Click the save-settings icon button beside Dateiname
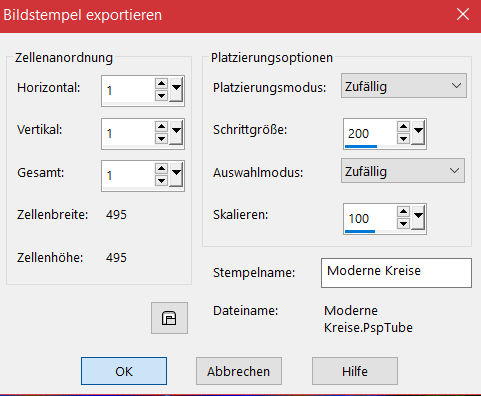The width and height of the screenshot is (481, 396). (x=169, y=318)
